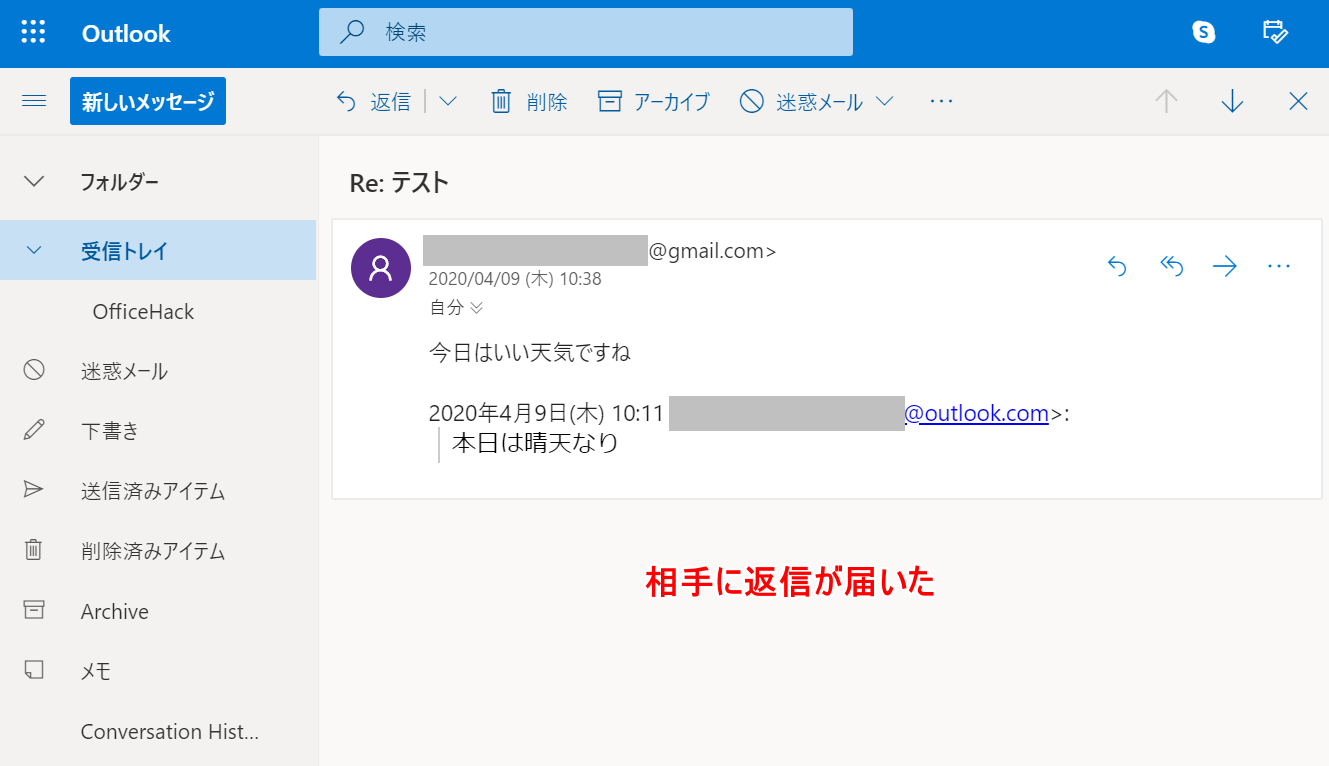Open the 送信済みアイテム folder
The width and height of the screenshot is (1329, 766).
[152, 491]
